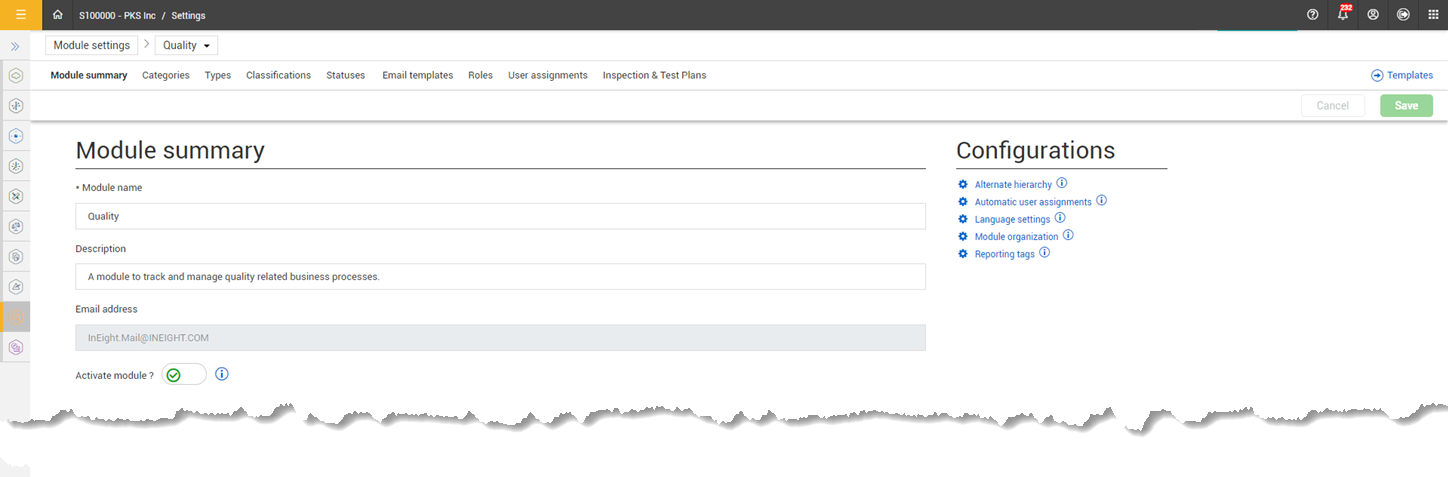
Task: Click the hamburger menu icon
Action: click(21, 15)
